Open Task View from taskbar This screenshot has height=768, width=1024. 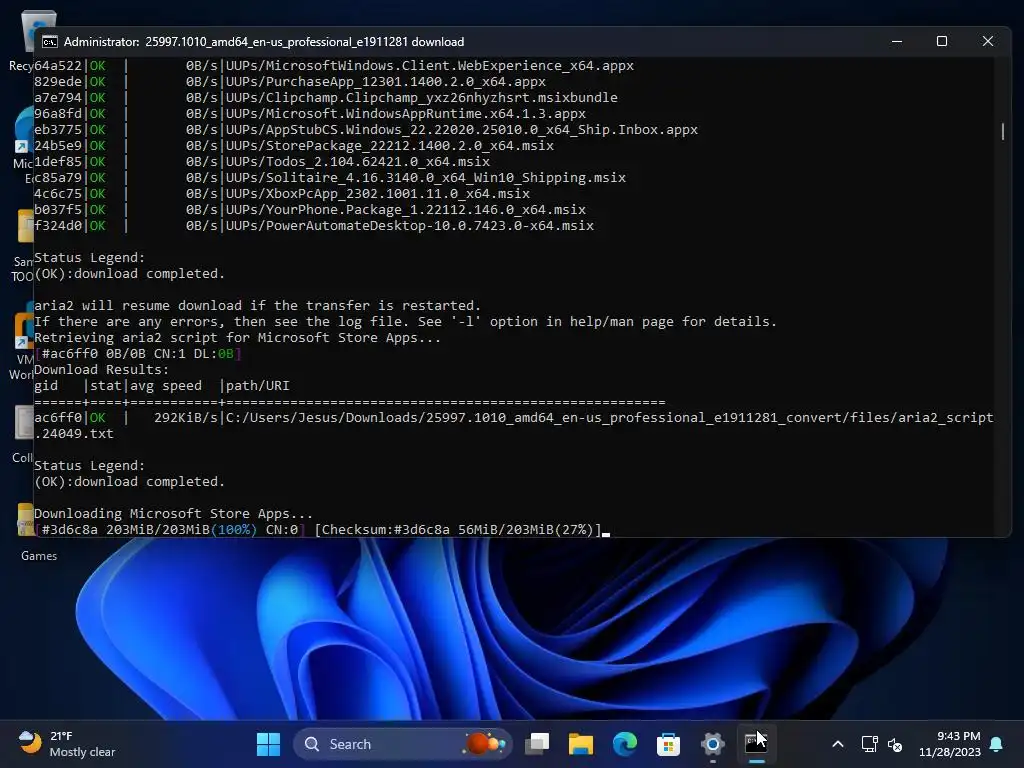point(537,744)
